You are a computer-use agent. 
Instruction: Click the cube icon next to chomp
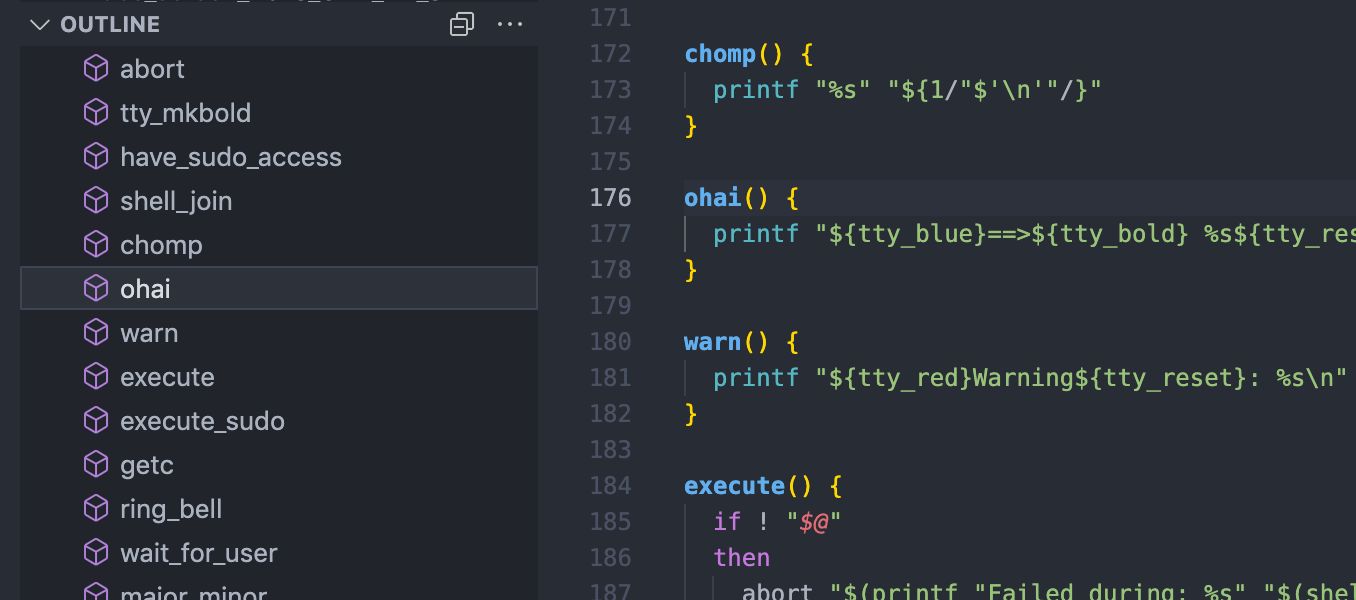[95, 245]
